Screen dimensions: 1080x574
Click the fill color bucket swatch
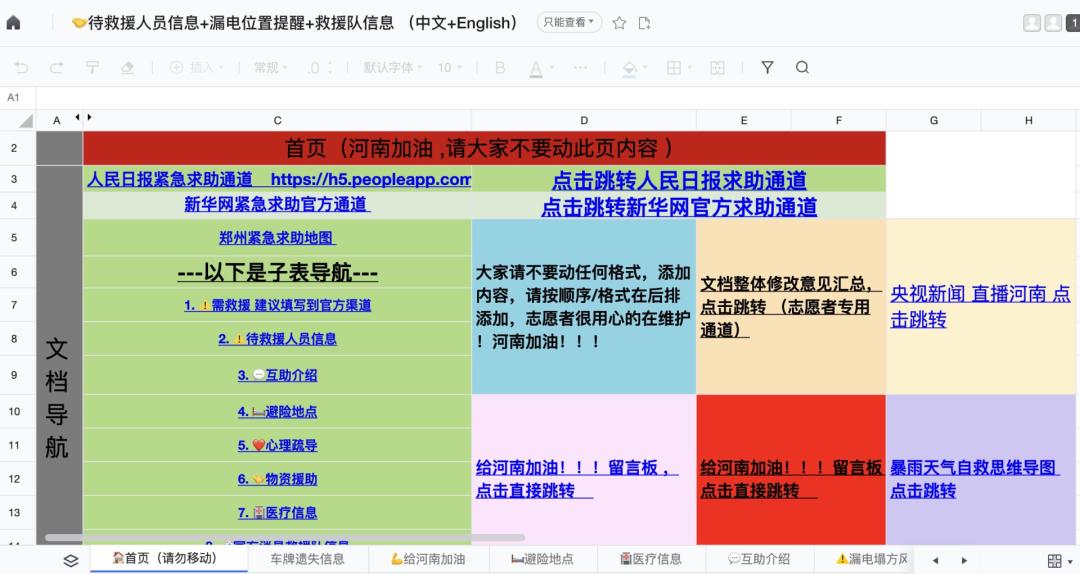coord(629,67)
